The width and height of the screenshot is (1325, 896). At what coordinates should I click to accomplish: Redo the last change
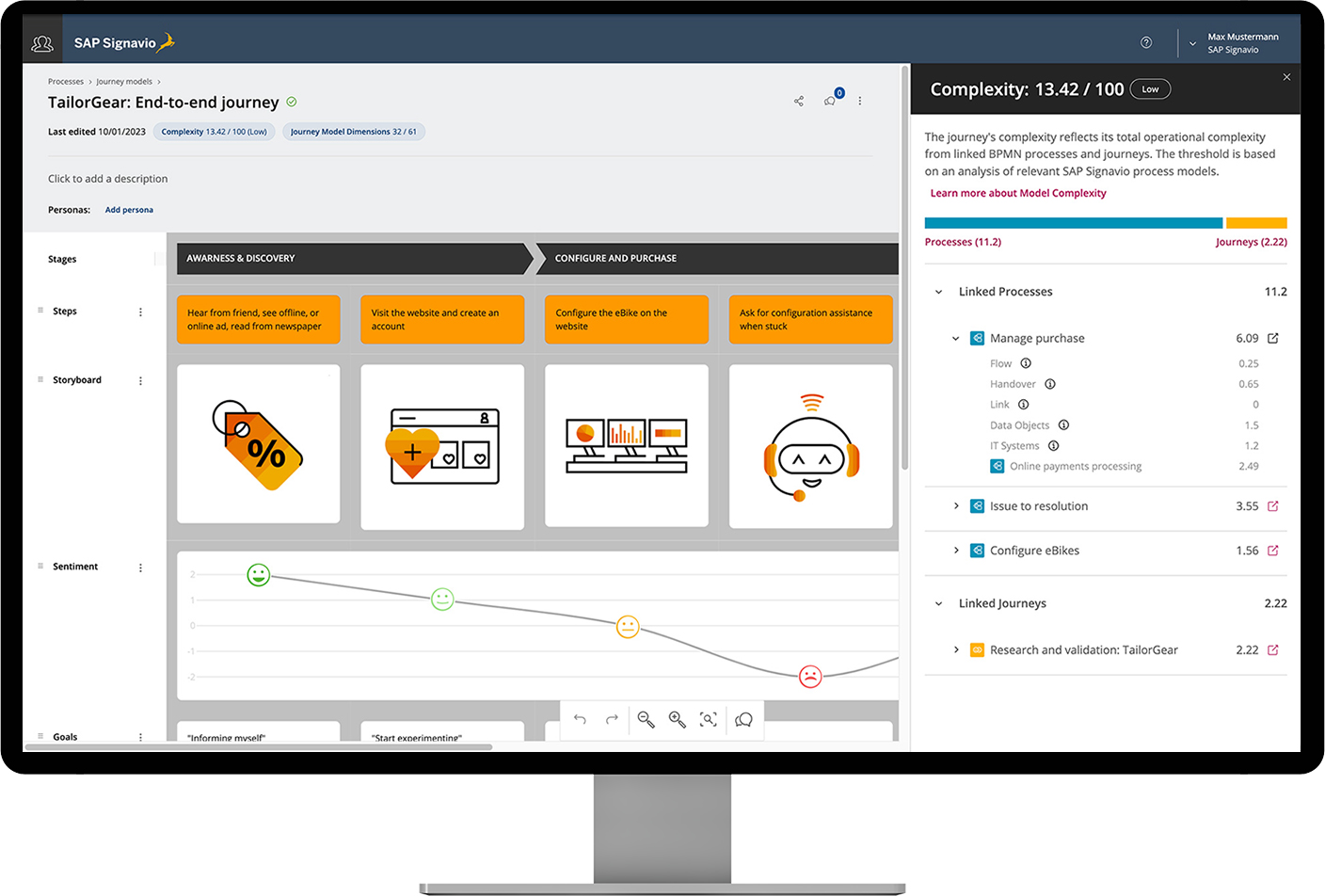pos(612,719)
